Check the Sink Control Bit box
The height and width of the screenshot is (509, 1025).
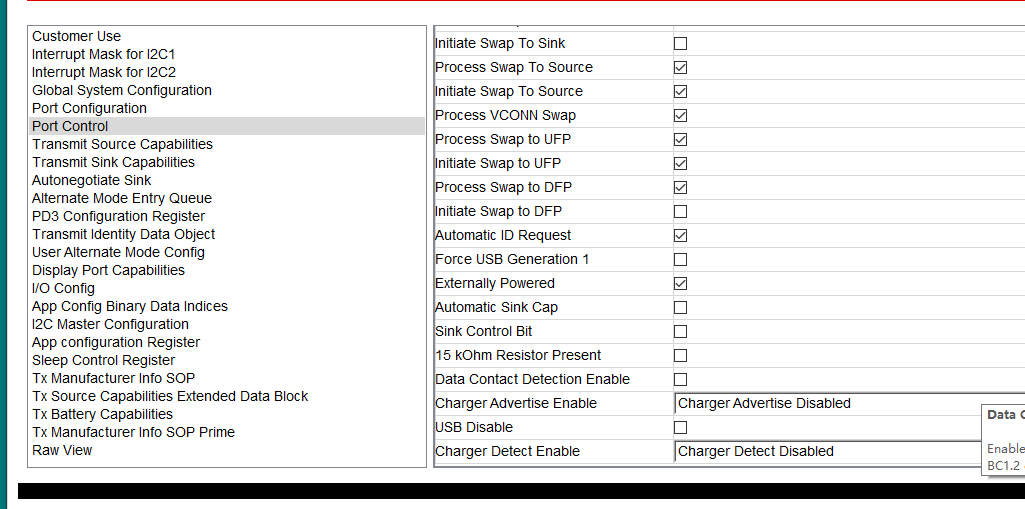pyautogui.click(x=680, y=332)
